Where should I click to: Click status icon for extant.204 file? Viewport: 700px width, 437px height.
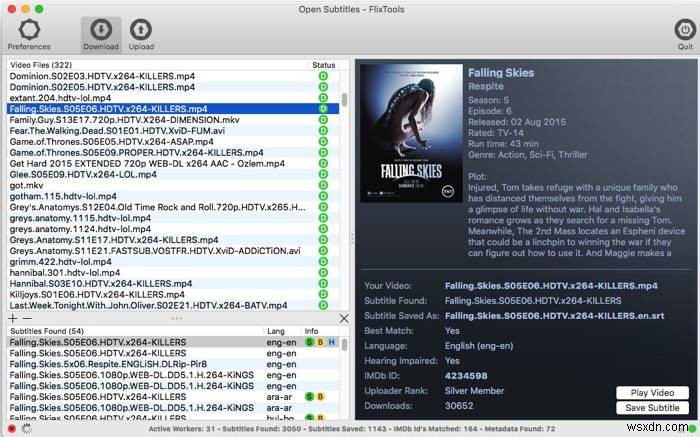323,98
